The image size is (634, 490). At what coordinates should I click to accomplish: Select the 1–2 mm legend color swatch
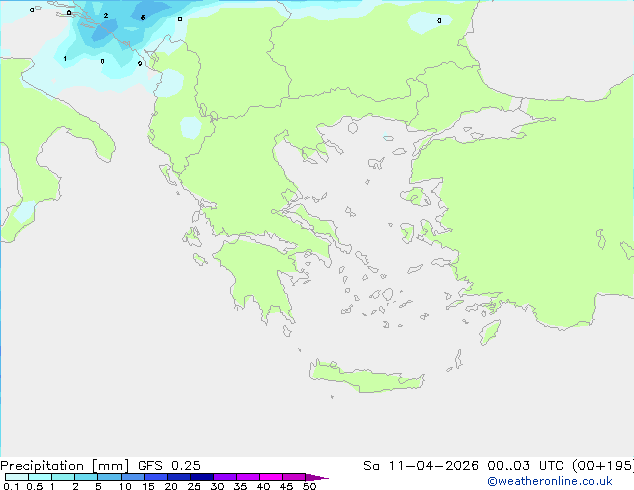pyautogui.click(x=63, y=477)
